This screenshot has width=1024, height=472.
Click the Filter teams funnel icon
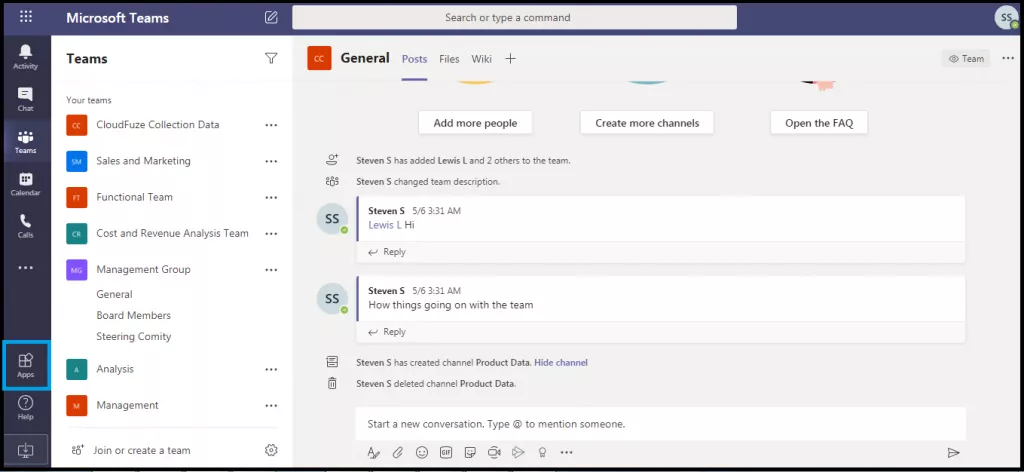point(271,59)
